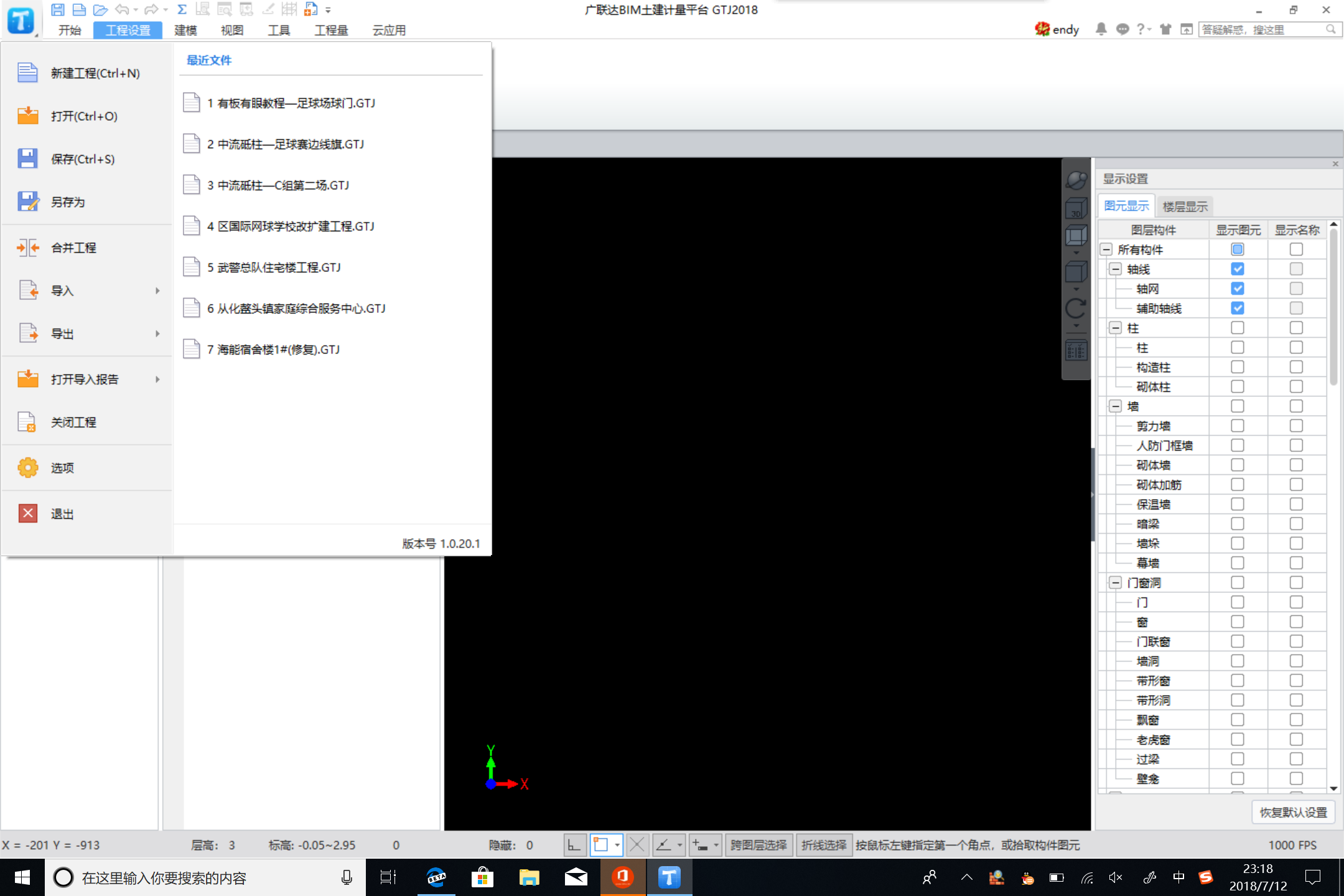Enable 所有构件 show-name checkbox
Screen dimensions: 1344x896
tap(1296, 250)
